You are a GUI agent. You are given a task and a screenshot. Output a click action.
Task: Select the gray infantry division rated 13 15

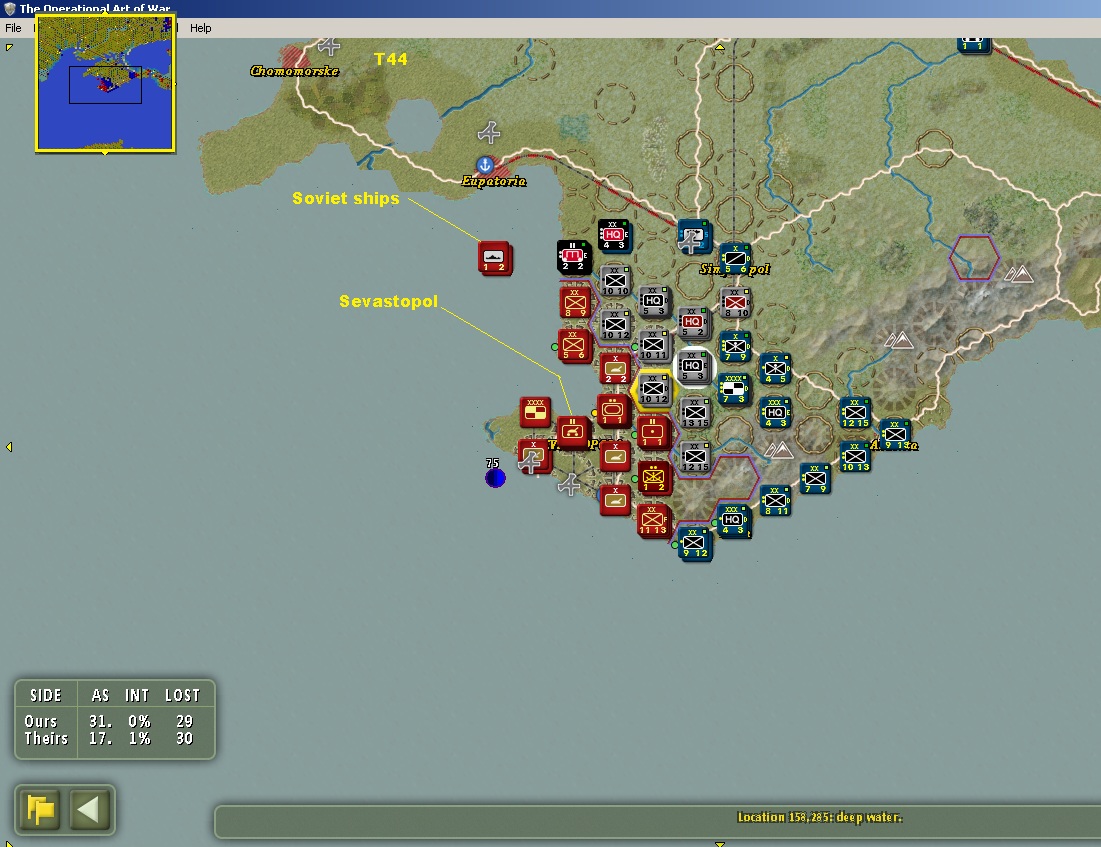[x=694, y=412]
